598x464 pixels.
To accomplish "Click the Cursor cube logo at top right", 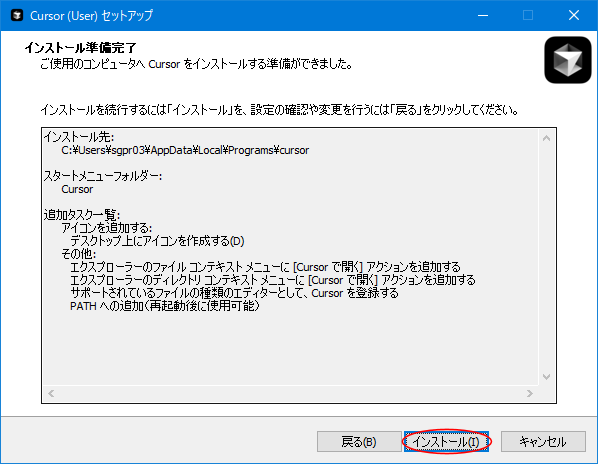I will pyautogui.click(x=568, y=60).
